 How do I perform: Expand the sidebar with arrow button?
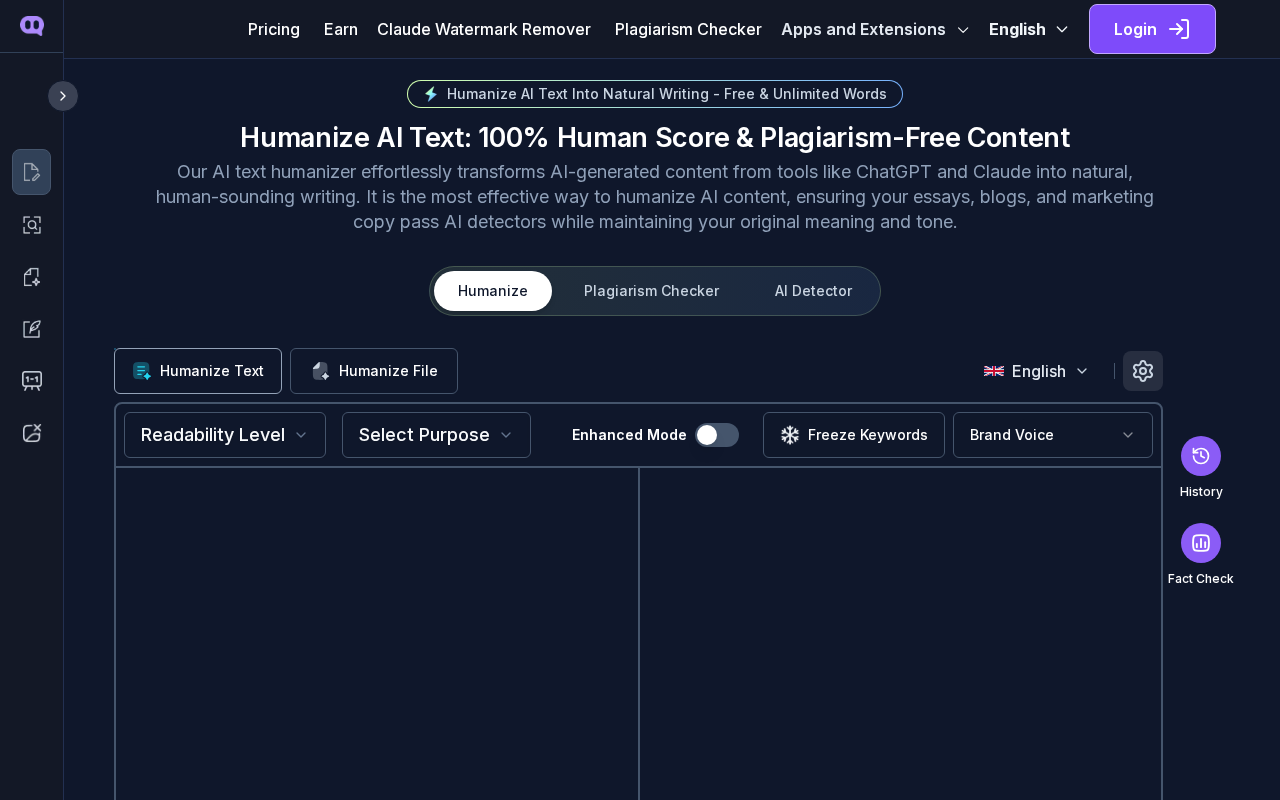[63, 96]
